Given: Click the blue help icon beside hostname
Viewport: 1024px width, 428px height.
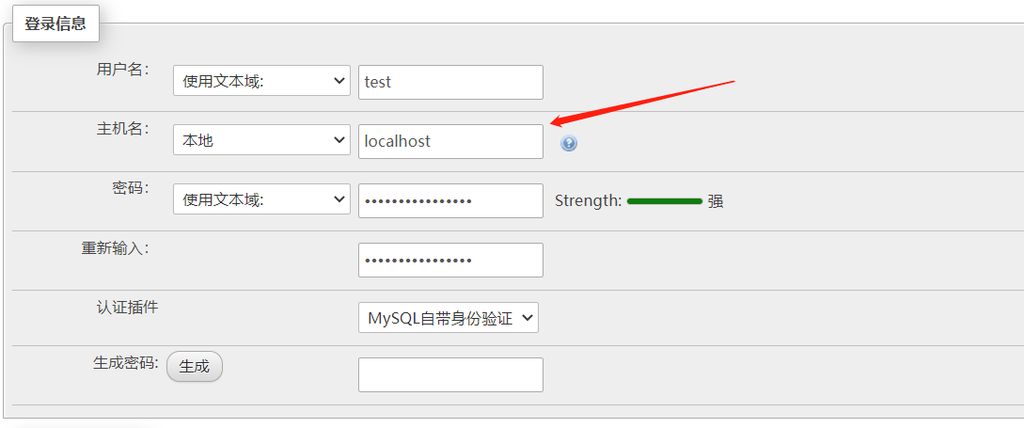Looking at the screenshot, I should point(569,143).
